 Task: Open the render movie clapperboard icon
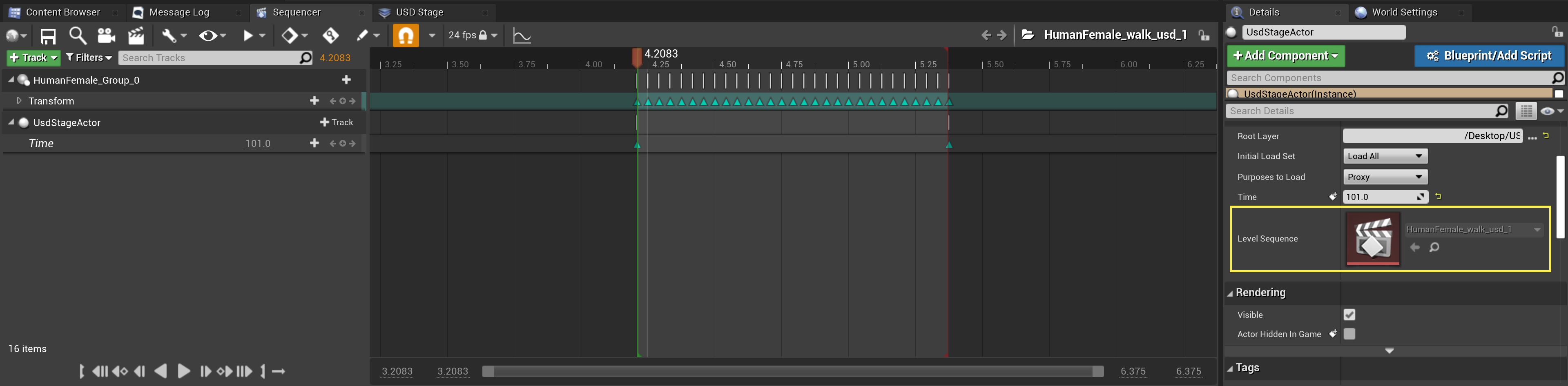tap(136, 36)
